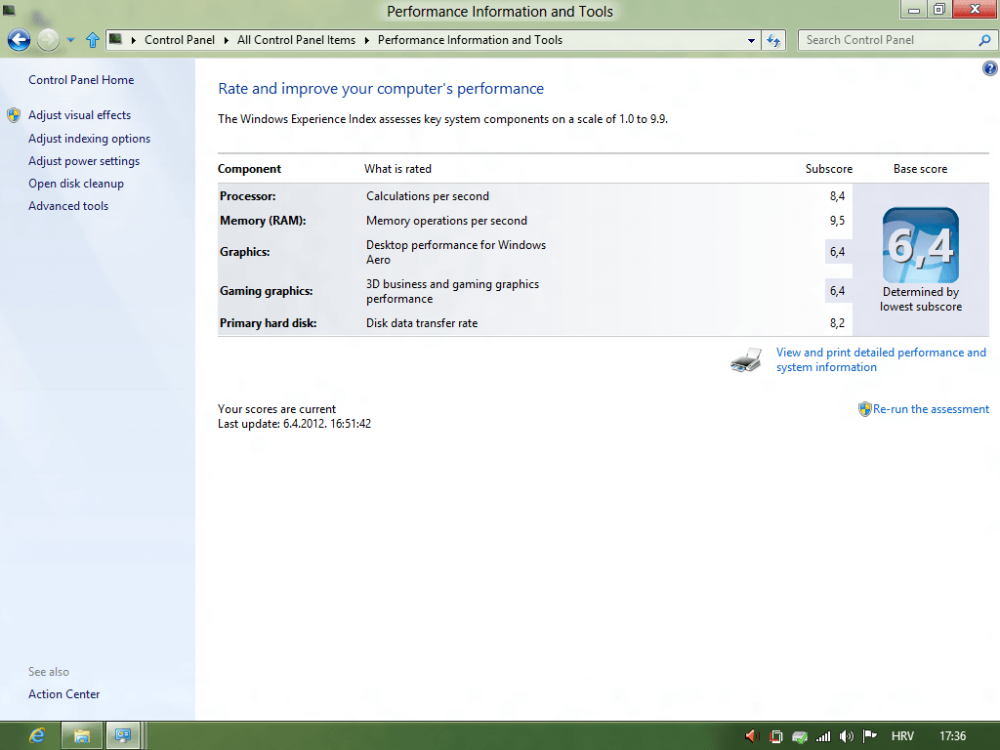Screen dimensions: 1000x750
Task: Click the 6,4 base score badge
Action: (920, 245)
